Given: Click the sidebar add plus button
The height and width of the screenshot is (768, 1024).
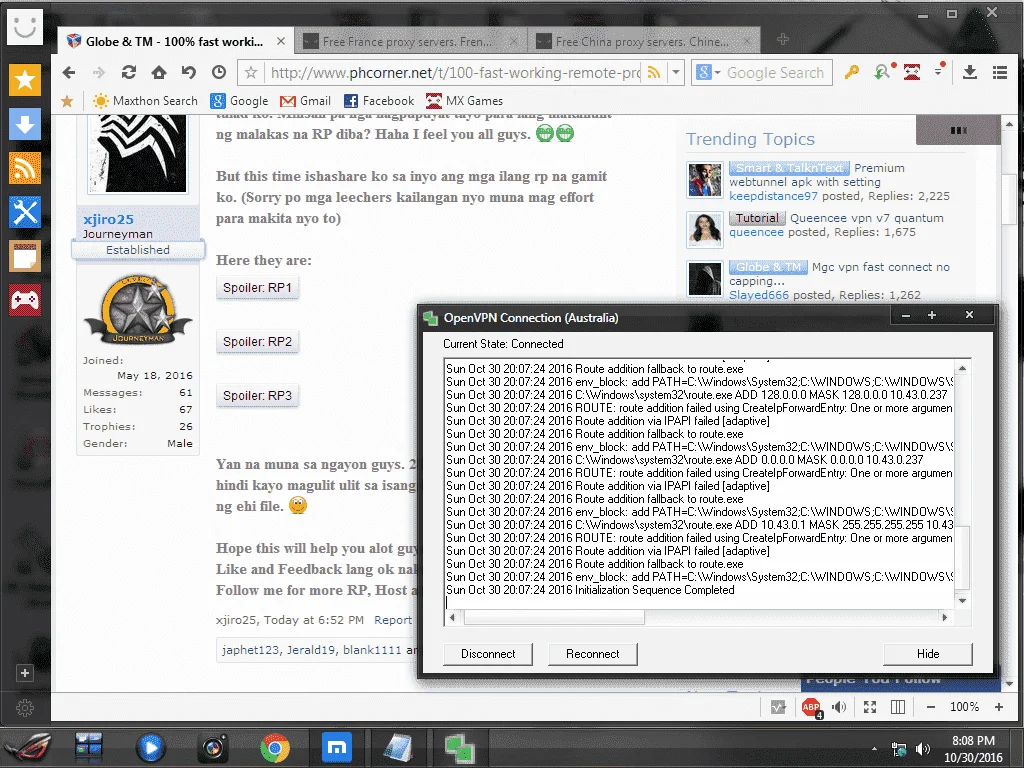Looking at the screenshot, I should 25,673.
